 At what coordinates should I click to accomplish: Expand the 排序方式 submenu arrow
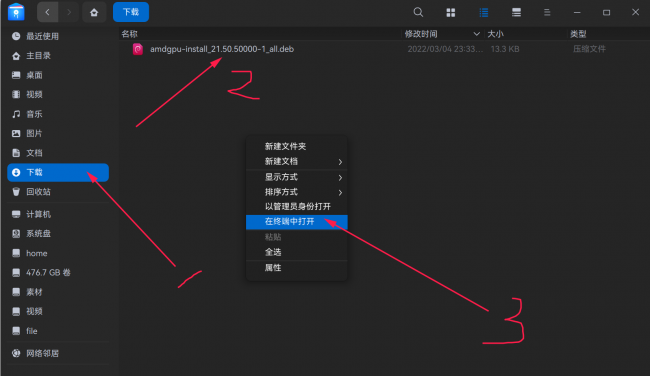coord(340,192)
